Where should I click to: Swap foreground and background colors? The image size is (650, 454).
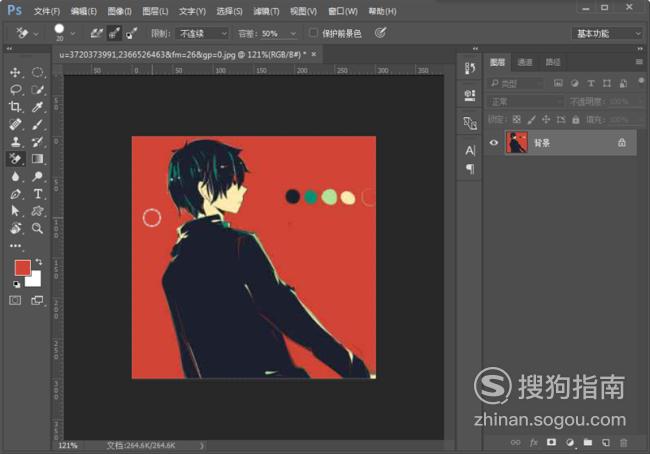[x=39, y=262]
